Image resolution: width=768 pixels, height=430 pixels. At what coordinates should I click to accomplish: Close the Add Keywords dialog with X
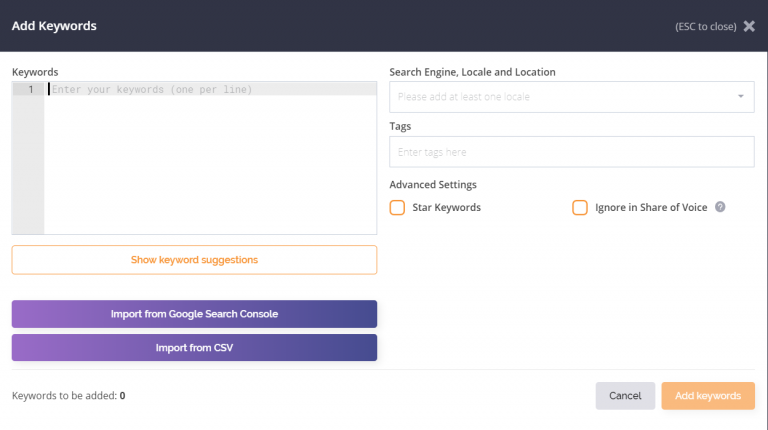(749, 26)
